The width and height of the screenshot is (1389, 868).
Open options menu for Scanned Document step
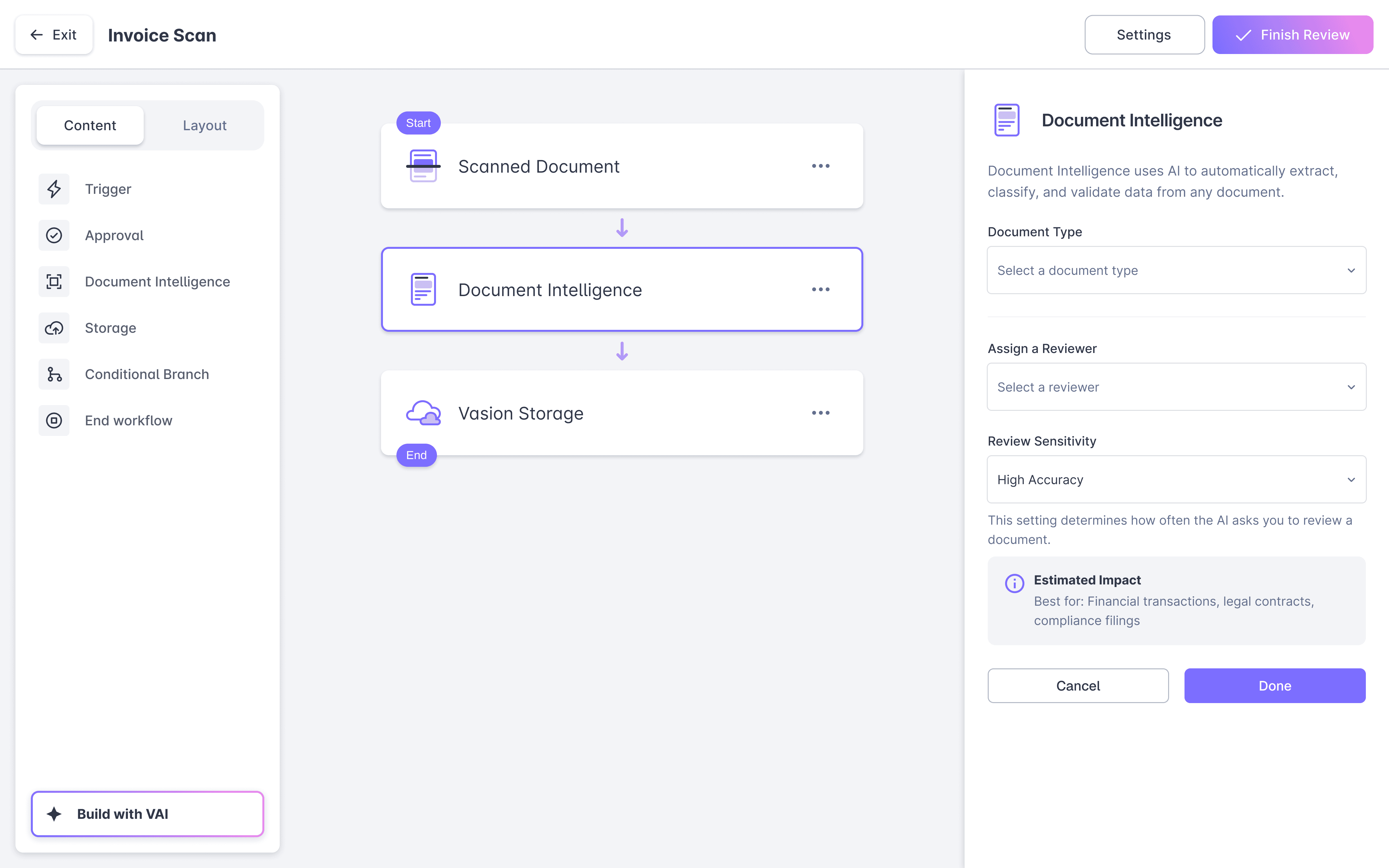coord(820,166)
